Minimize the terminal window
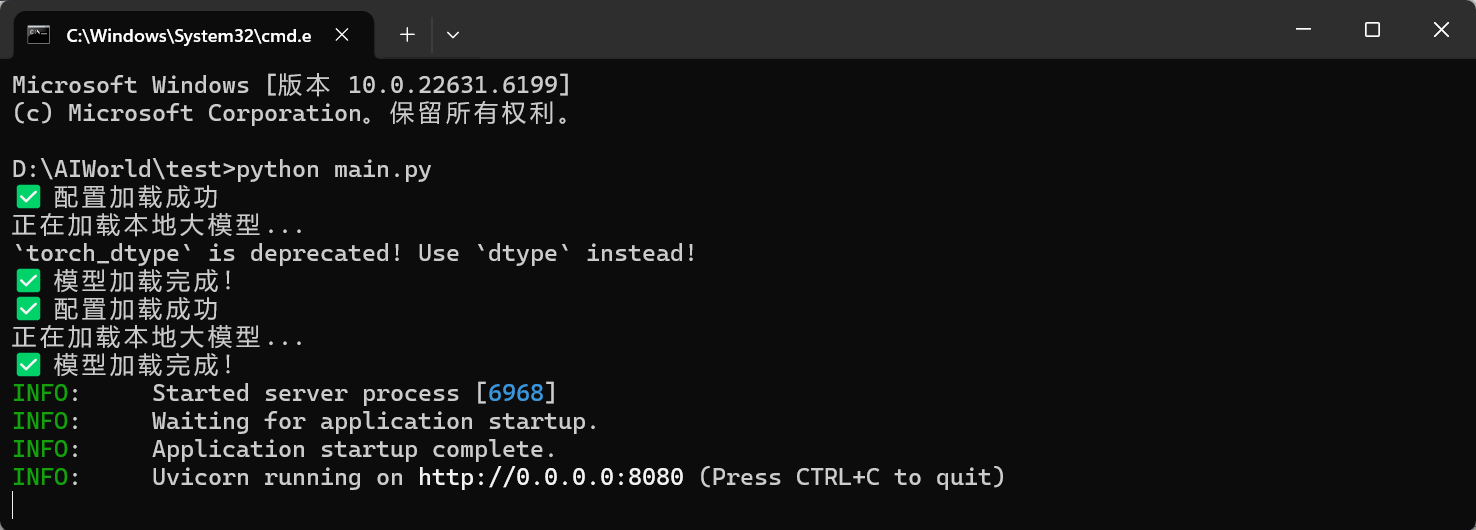 1303,30
